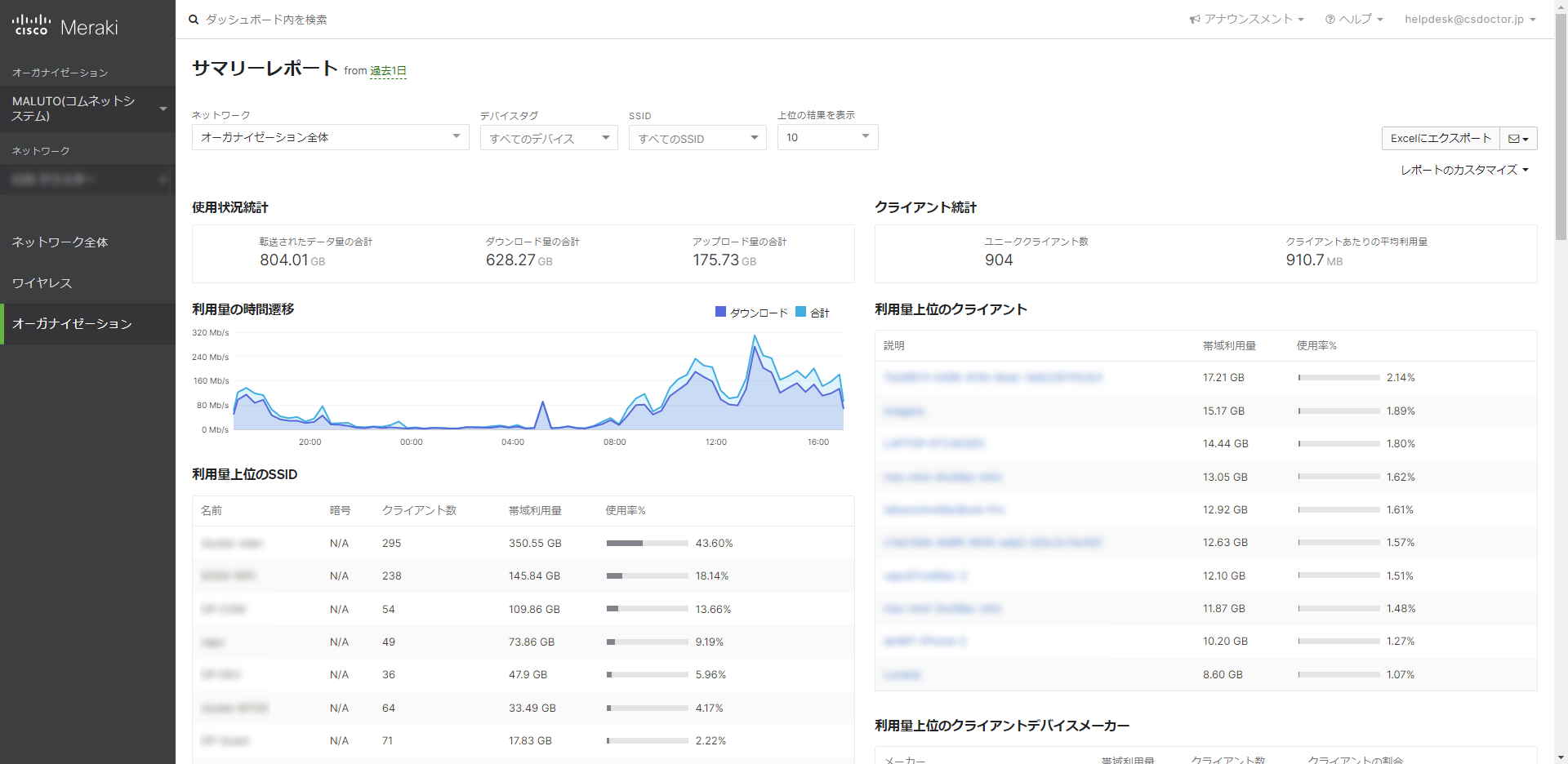Screen dimensions: 1568x764
Task: Open the top results count dropdown
Action: pyautogui.click(x=828, y=137)
